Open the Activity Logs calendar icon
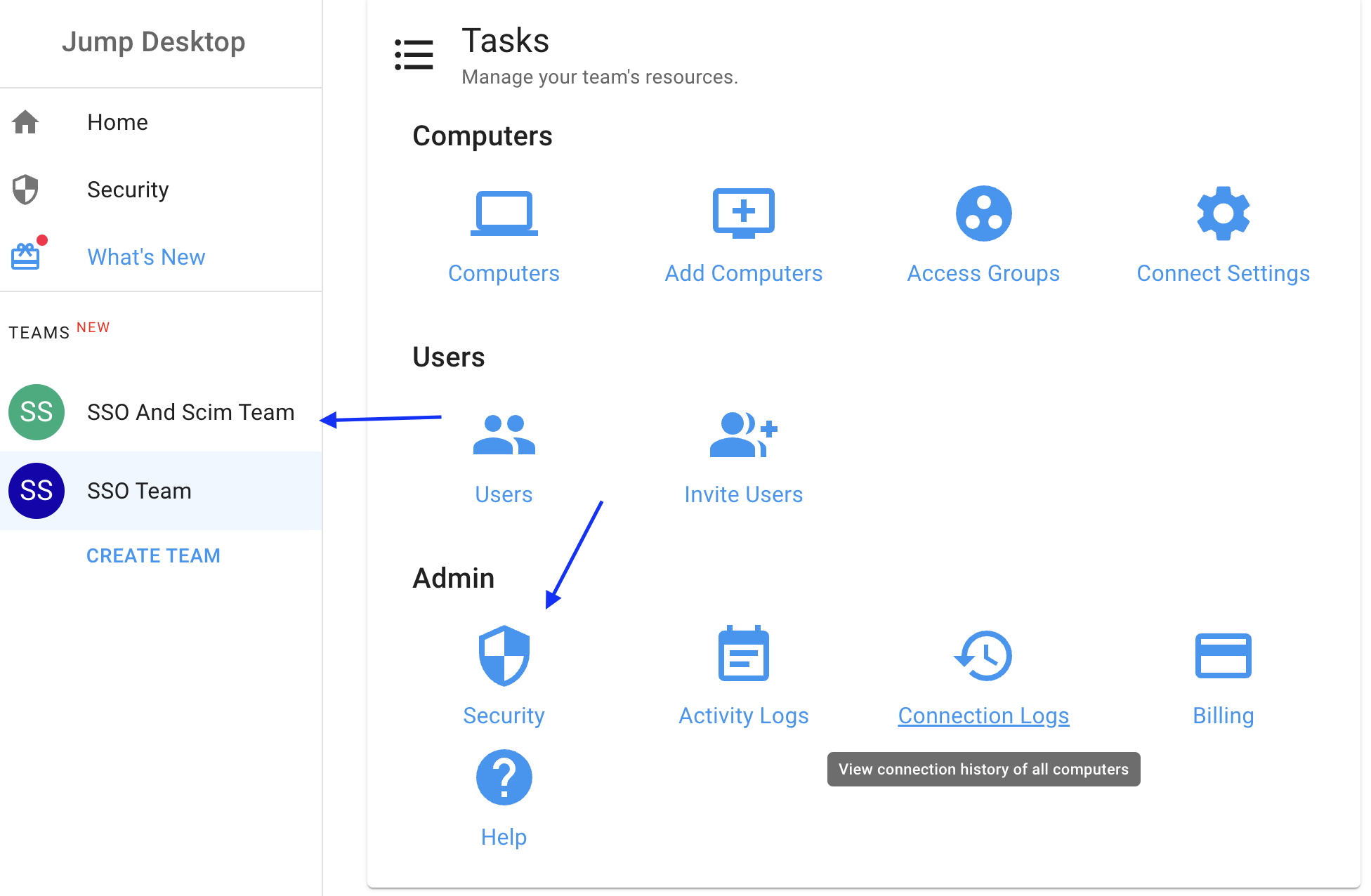The height and width of the screenshot is (896, 1371). (x=743, y=654)
